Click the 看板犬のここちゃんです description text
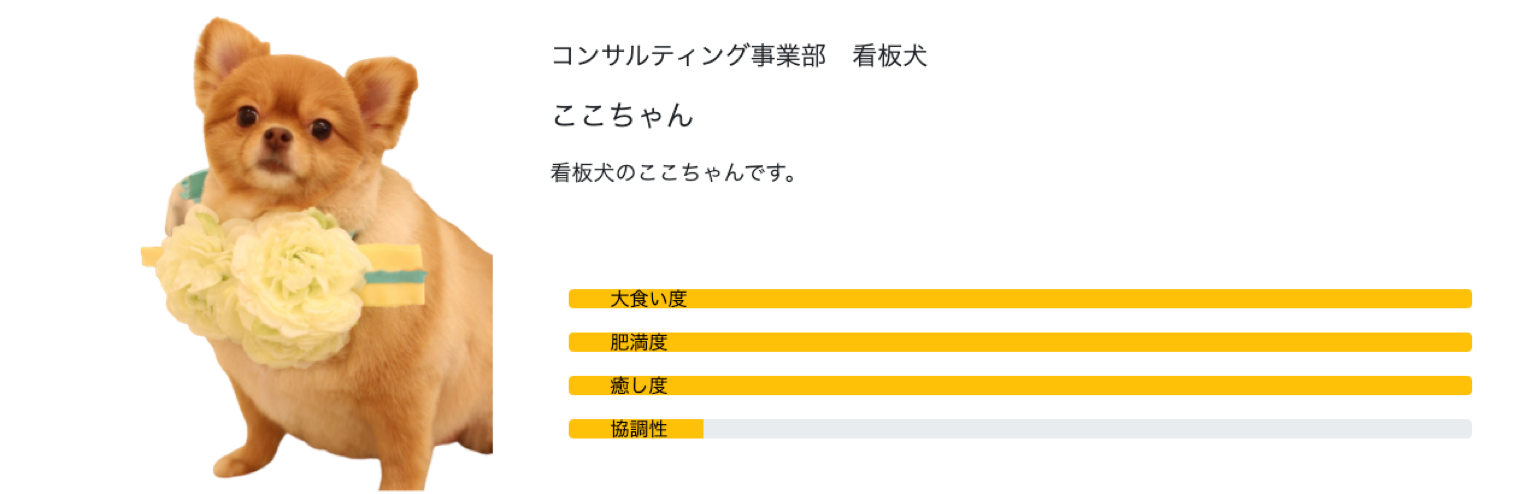Screen dimensions: 1536x494 click(x=673, y=172)
